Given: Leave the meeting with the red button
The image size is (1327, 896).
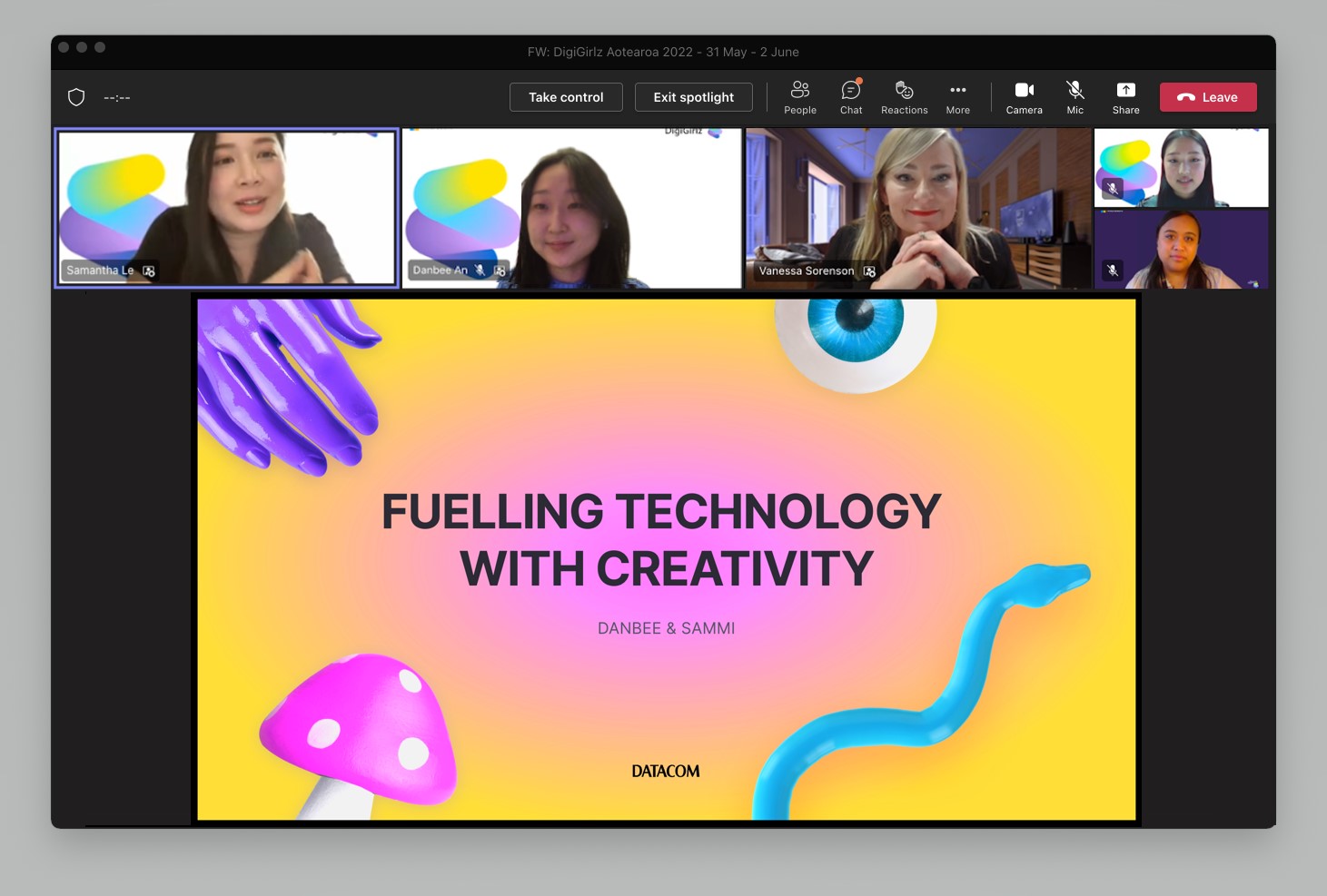Looking at the screenshot, I should pos(1207,97).
